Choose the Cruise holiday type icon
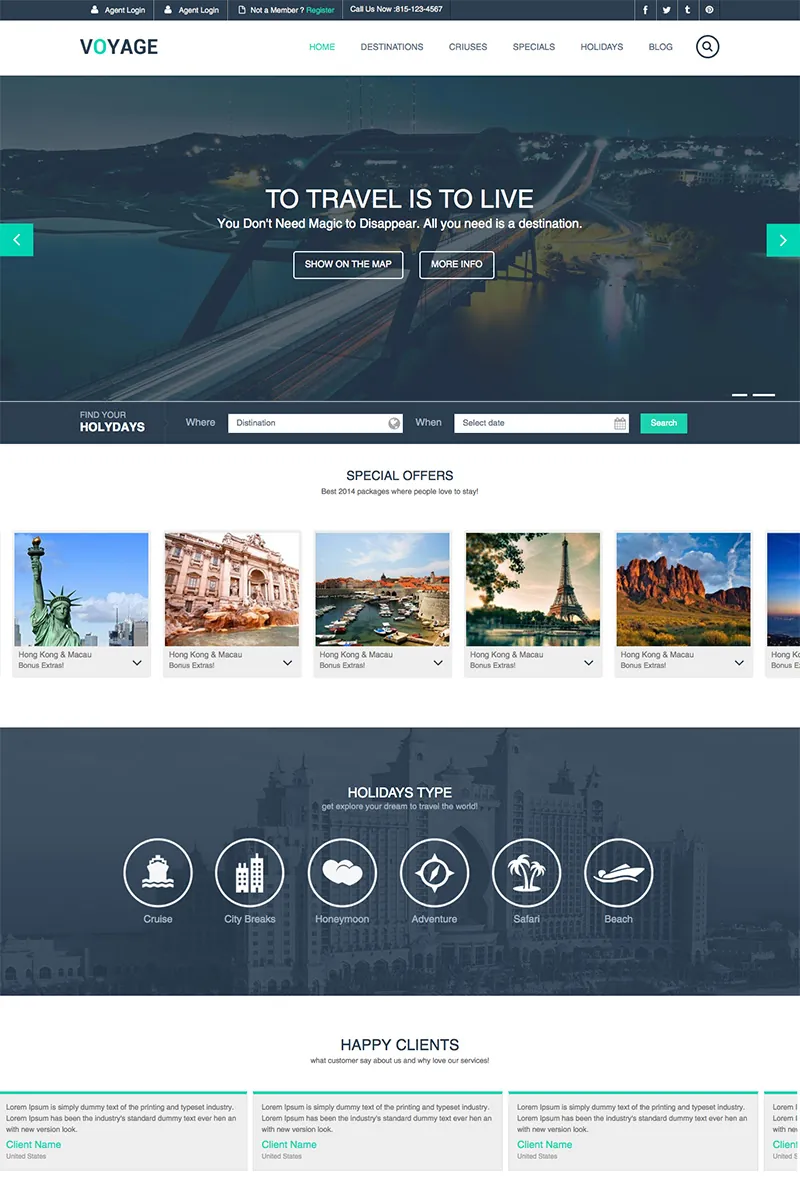The height and width of the screenshot is (1200, 800). [x=158, y=873]
